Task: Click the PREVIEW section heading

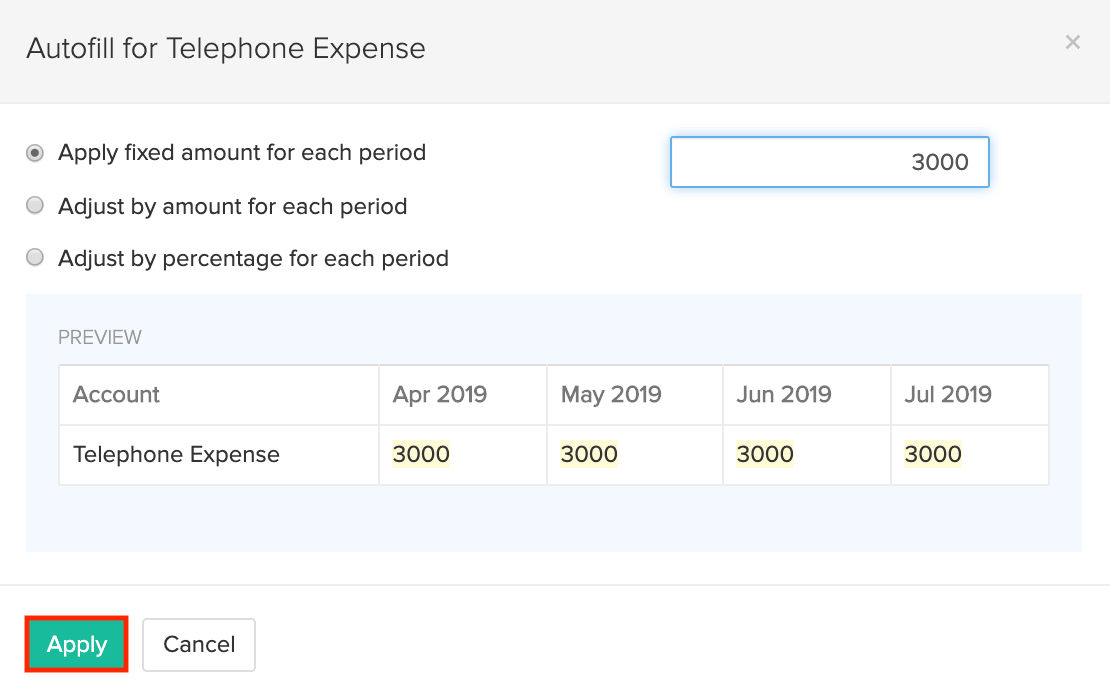Action: 100,337
